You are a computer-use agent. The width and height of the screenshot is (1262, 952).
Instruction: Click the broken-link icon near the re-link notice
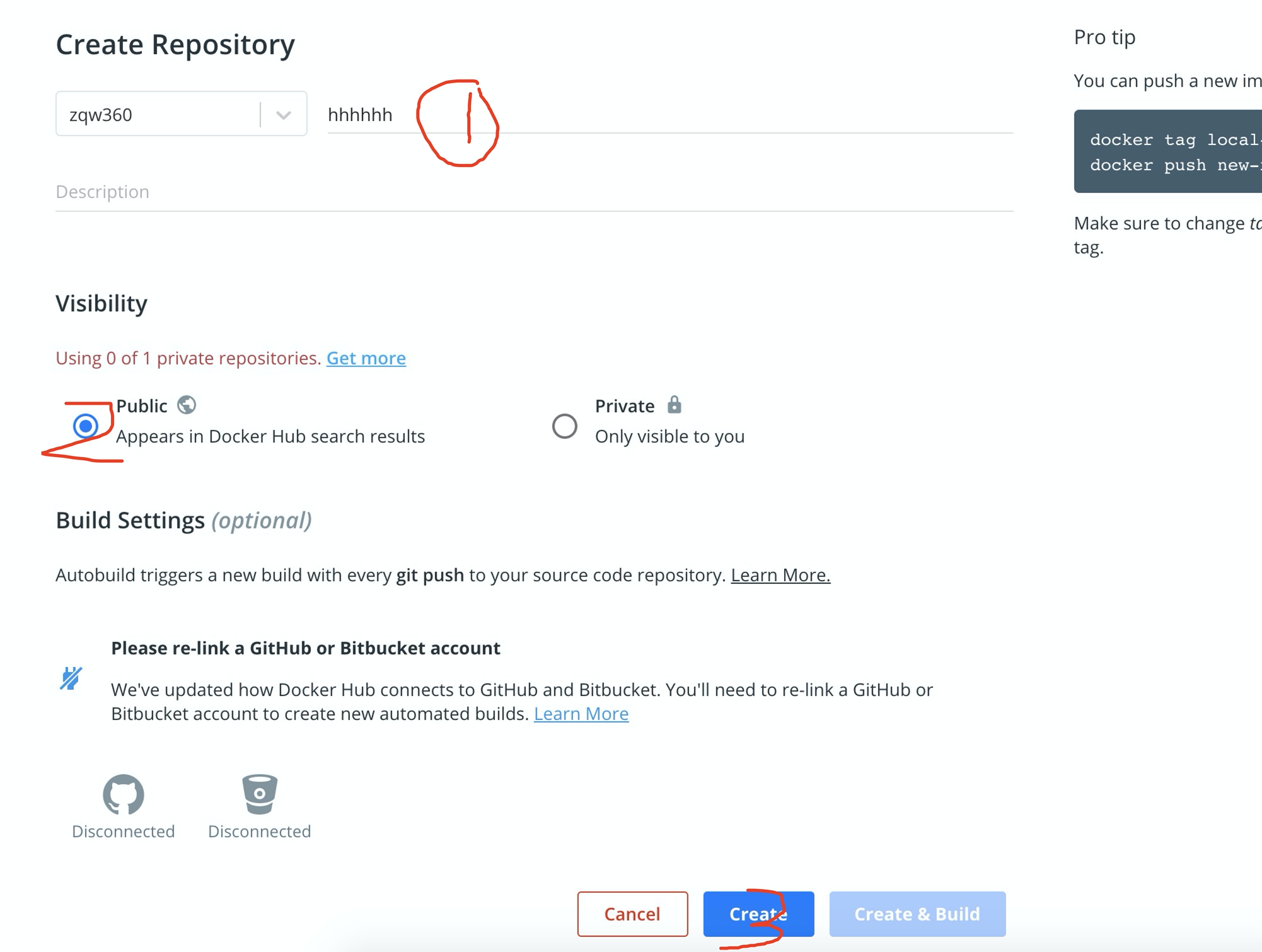point(69,679)
